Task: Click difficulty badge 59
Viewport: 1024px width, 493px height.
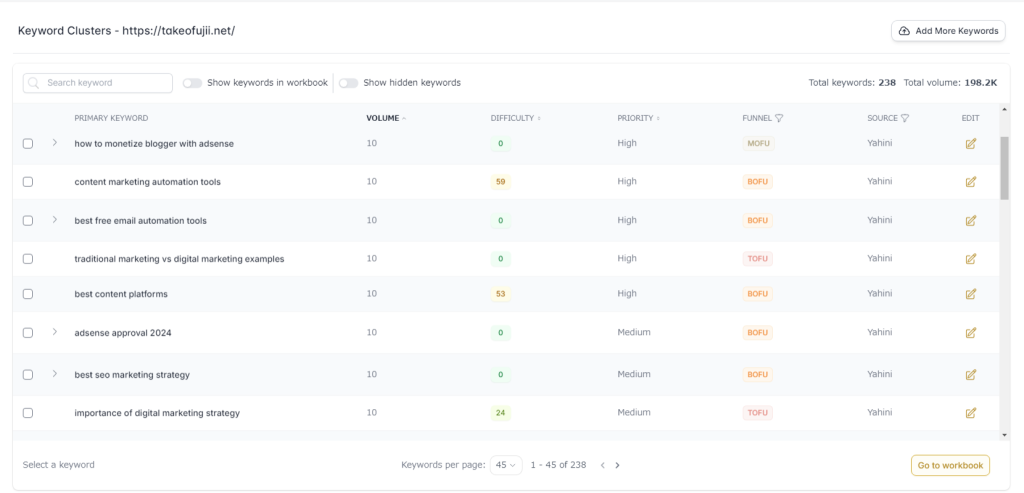Action: pyautogui.click(x=500, y=182)
